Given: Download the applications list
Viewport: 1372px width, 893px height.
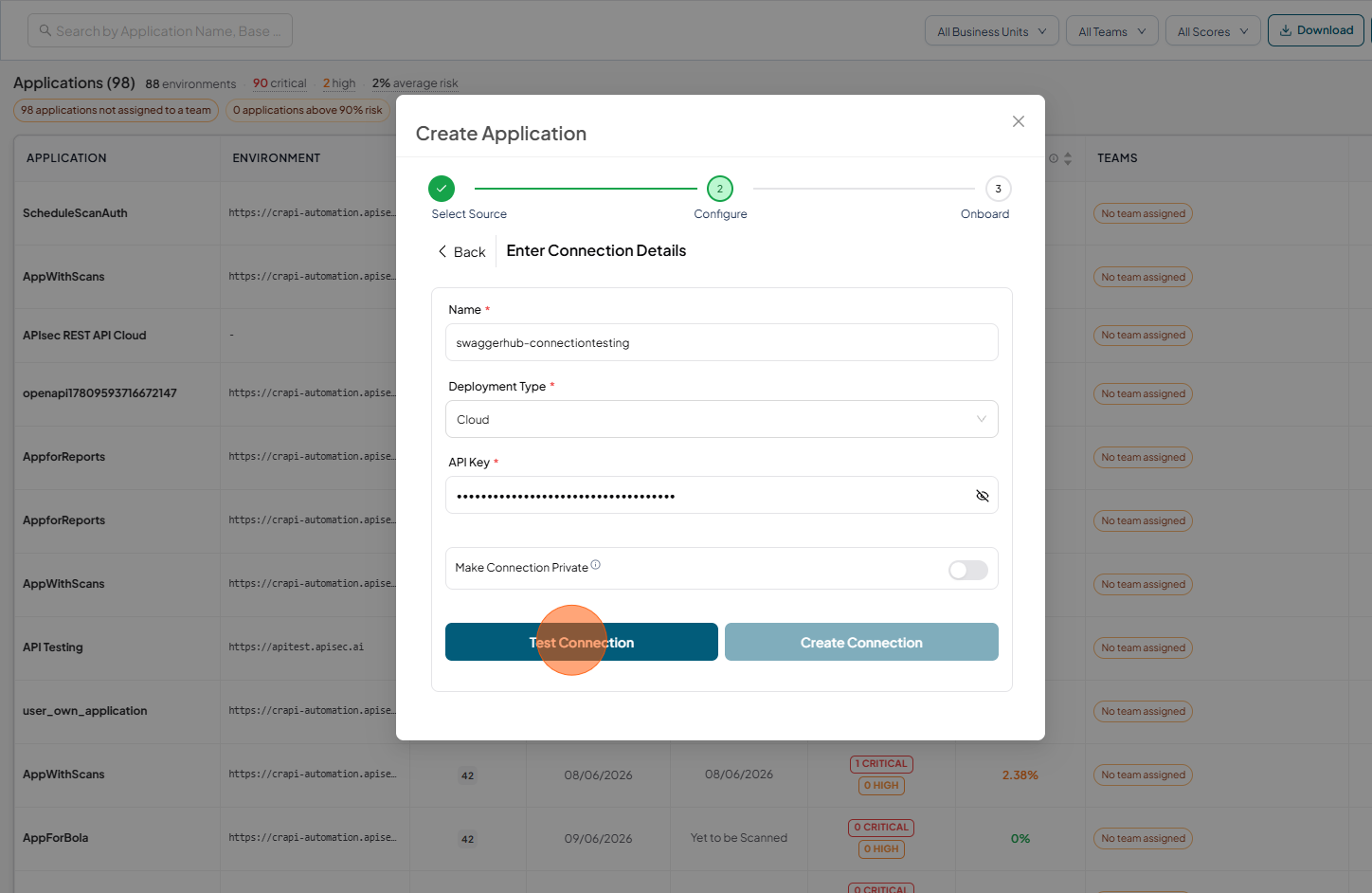Looking at the screenshot, I should (x=1316, y=30).
